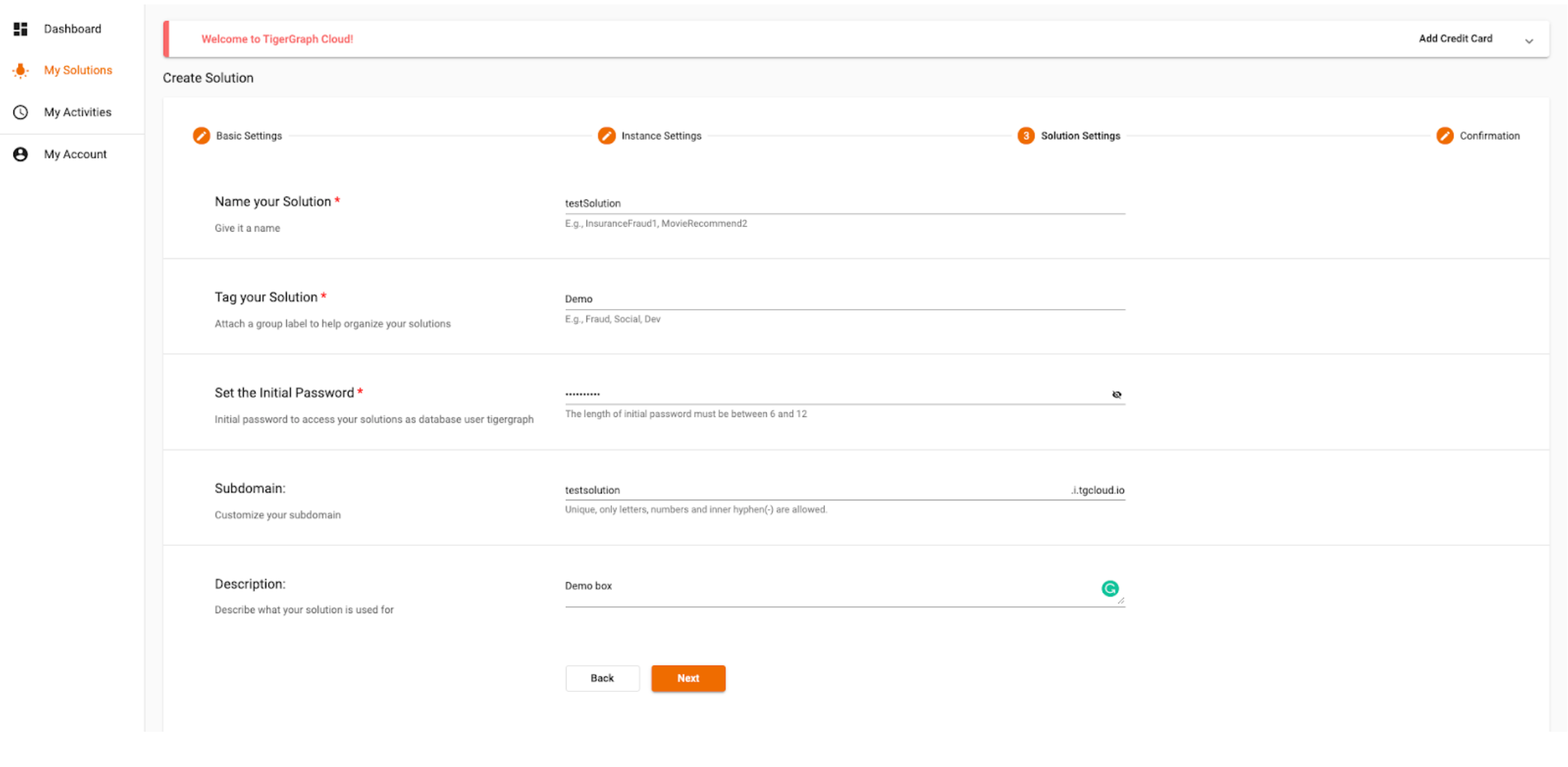
Task: Click the My Account person icon
Action: tap(21, 154)
